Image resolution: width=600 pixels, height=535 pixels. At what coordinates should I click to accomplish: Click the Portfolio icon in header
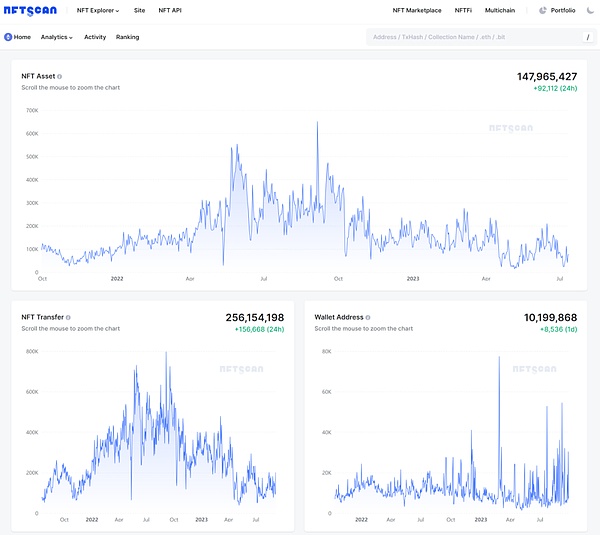point(543,10)
